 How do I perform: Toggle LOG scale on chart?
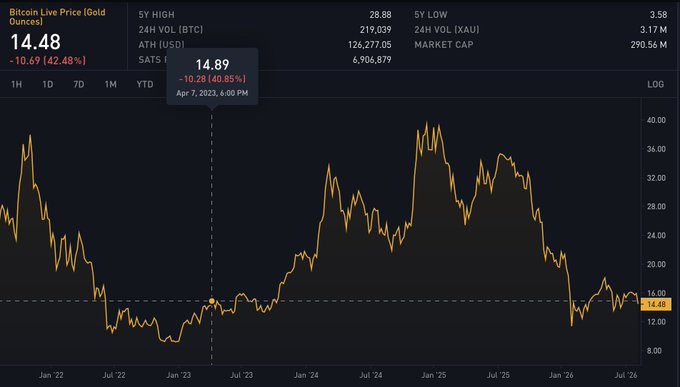655,84
